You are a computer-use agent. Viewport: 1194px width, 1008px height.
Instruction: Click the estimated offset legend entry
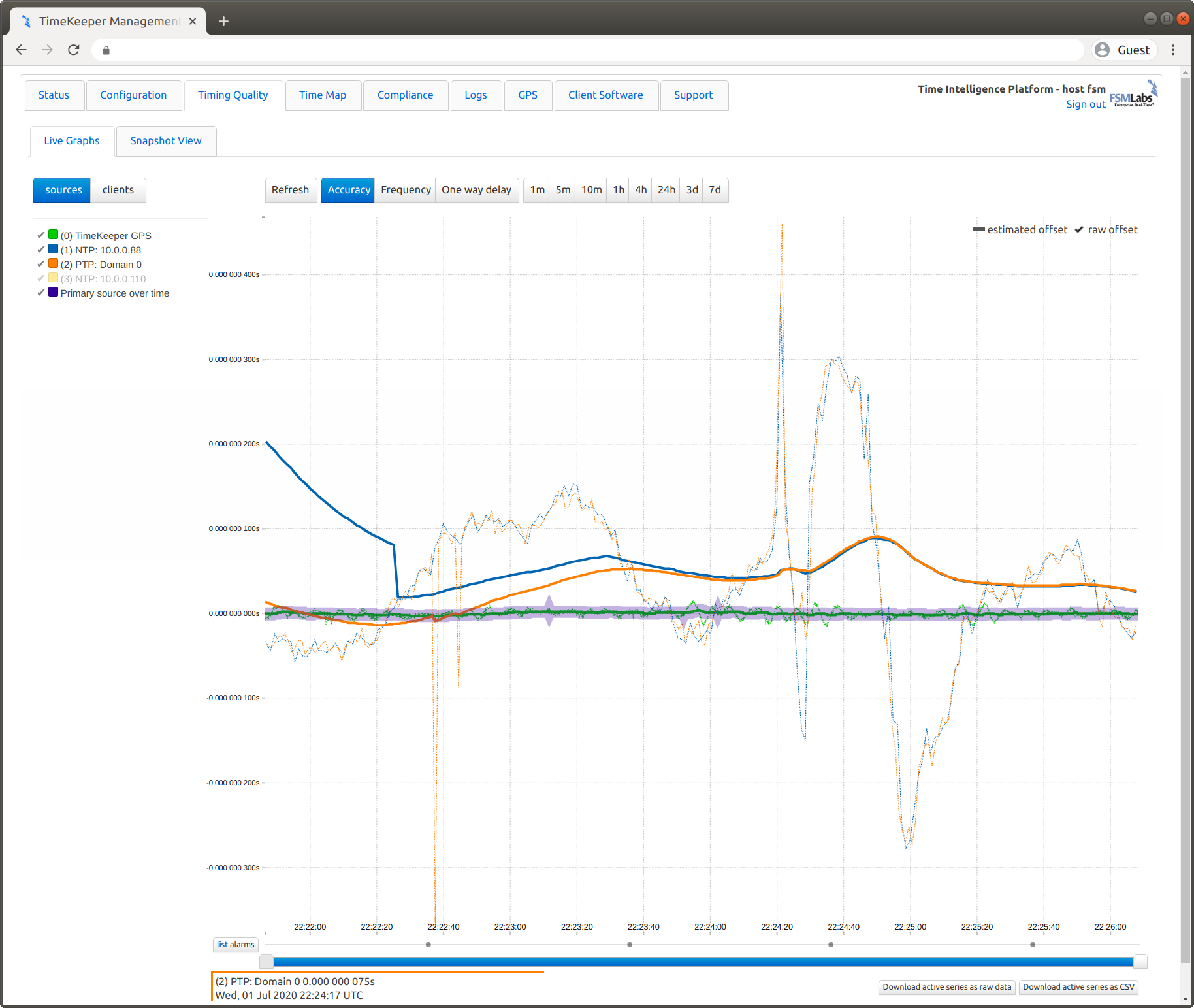pyautogui.click(x=1020, y=229)
